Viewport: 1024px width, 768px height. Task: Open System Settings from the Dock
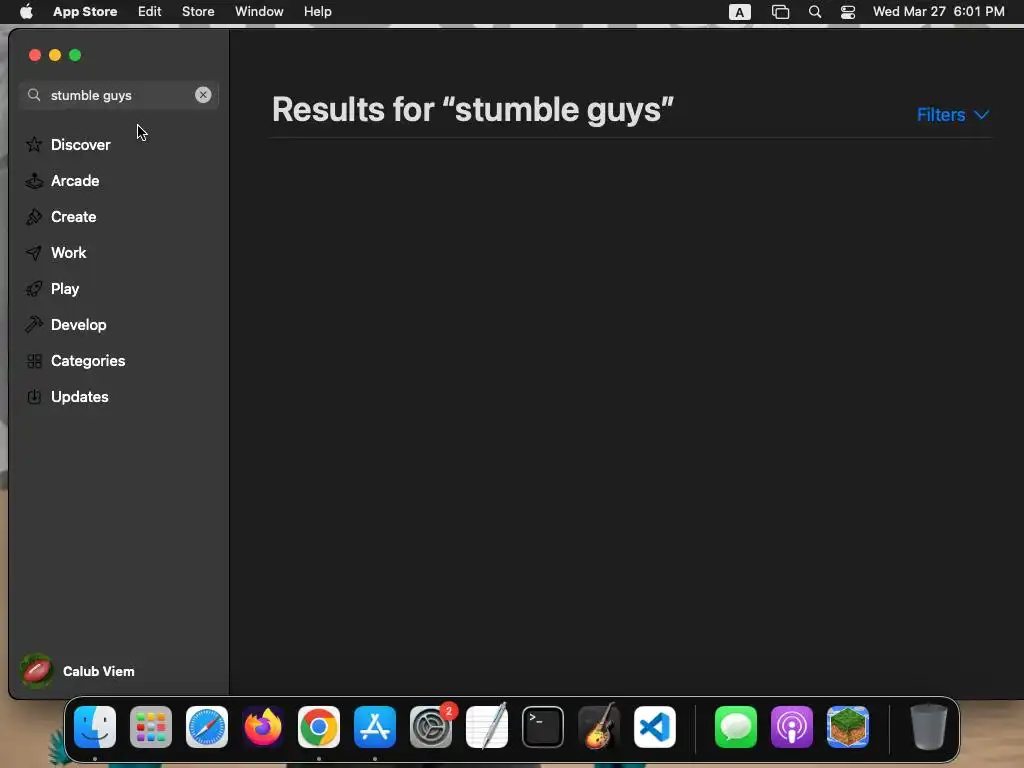click(x=431, y=727)
